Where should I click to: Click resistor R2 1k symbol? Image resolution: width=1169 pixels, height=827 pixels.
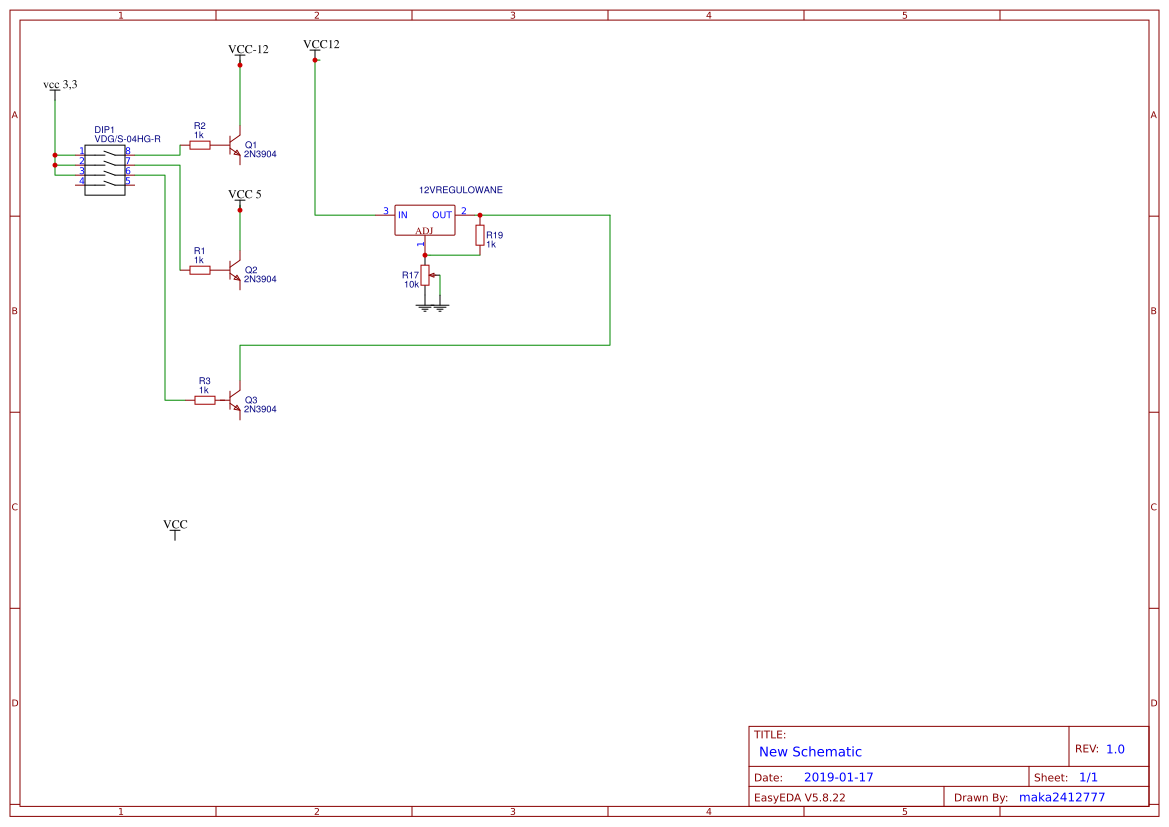[x=199, y=145]
